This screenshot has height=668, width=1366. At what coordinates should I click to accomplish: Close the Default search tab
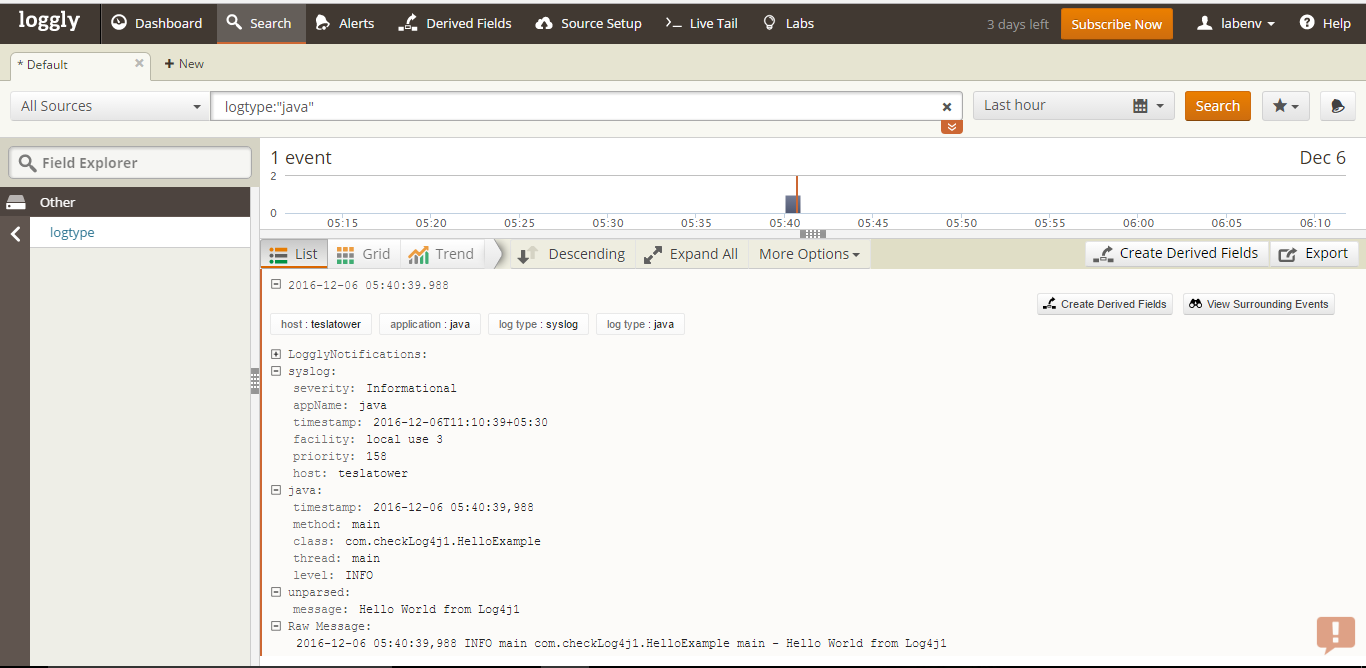click(139, 63)
